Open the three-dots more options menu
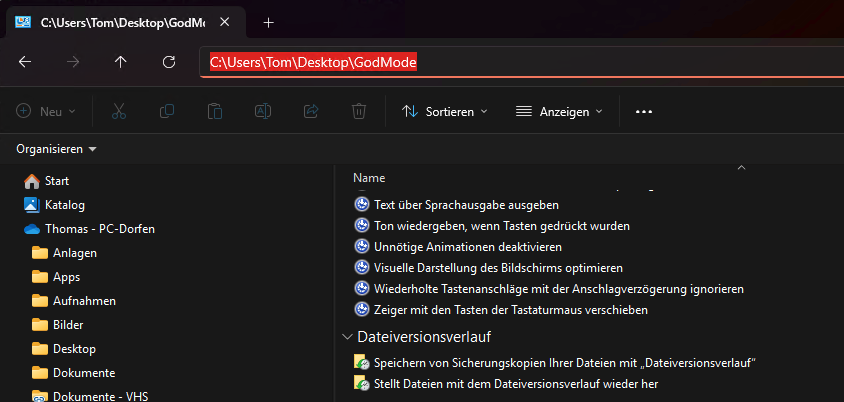Image resolution: width=844 pixels, height=402 pixels. point(644,112)
